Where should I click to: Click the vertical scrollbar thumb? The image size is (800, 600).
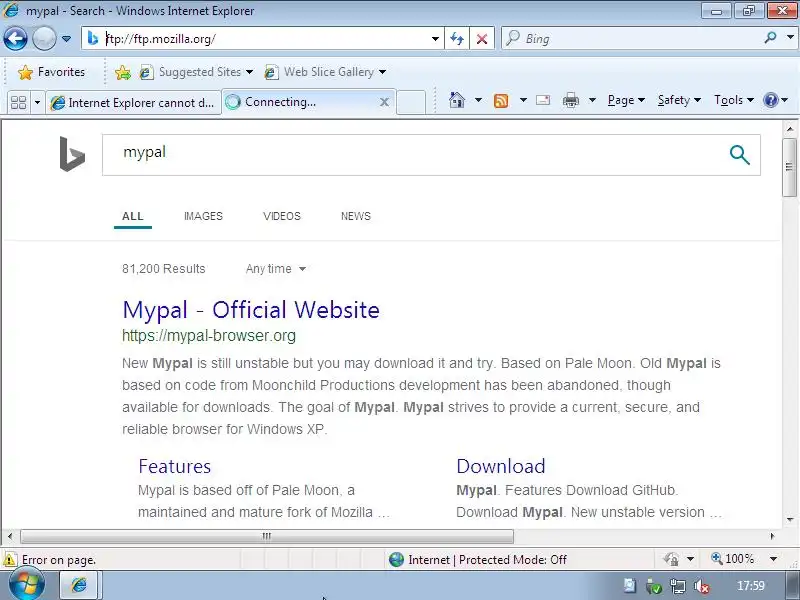[789, 167]
